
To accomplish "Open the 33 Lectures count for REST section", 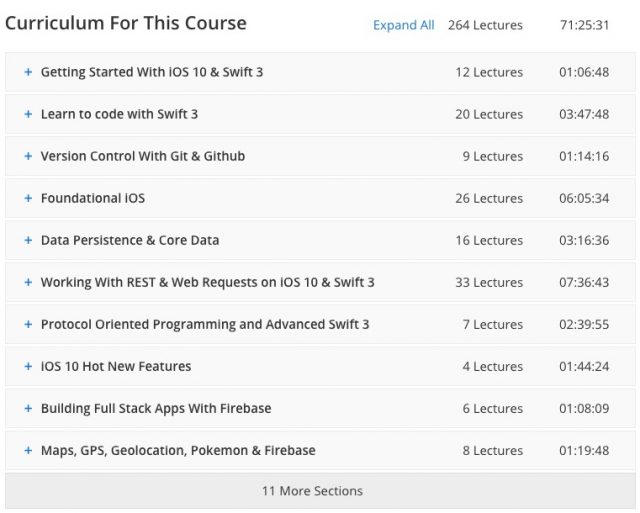I will tap(489, 282).
